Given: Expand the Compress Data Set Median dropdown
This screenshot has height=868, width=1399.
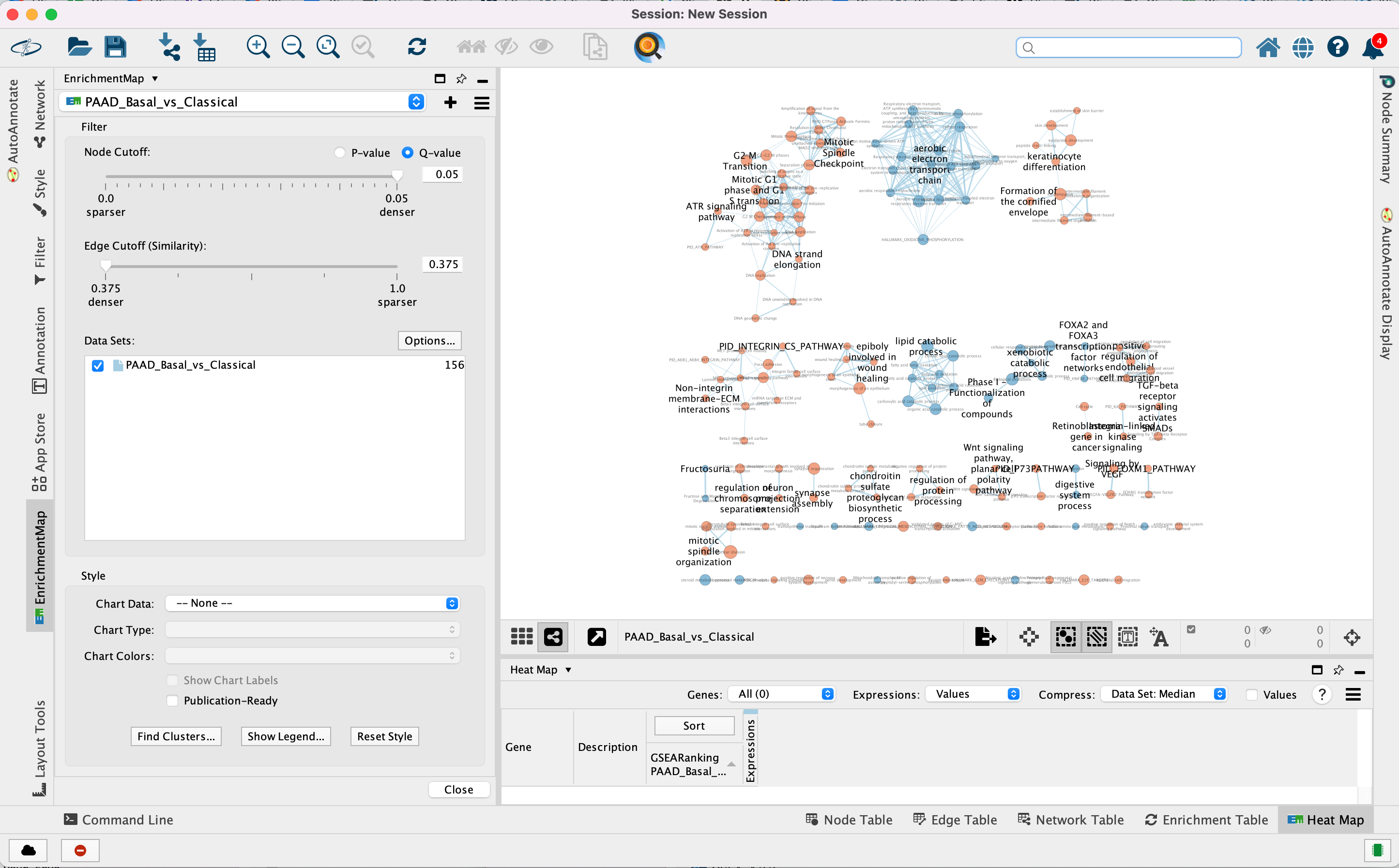Looking at the screenshot, I should coord(1164,694).
